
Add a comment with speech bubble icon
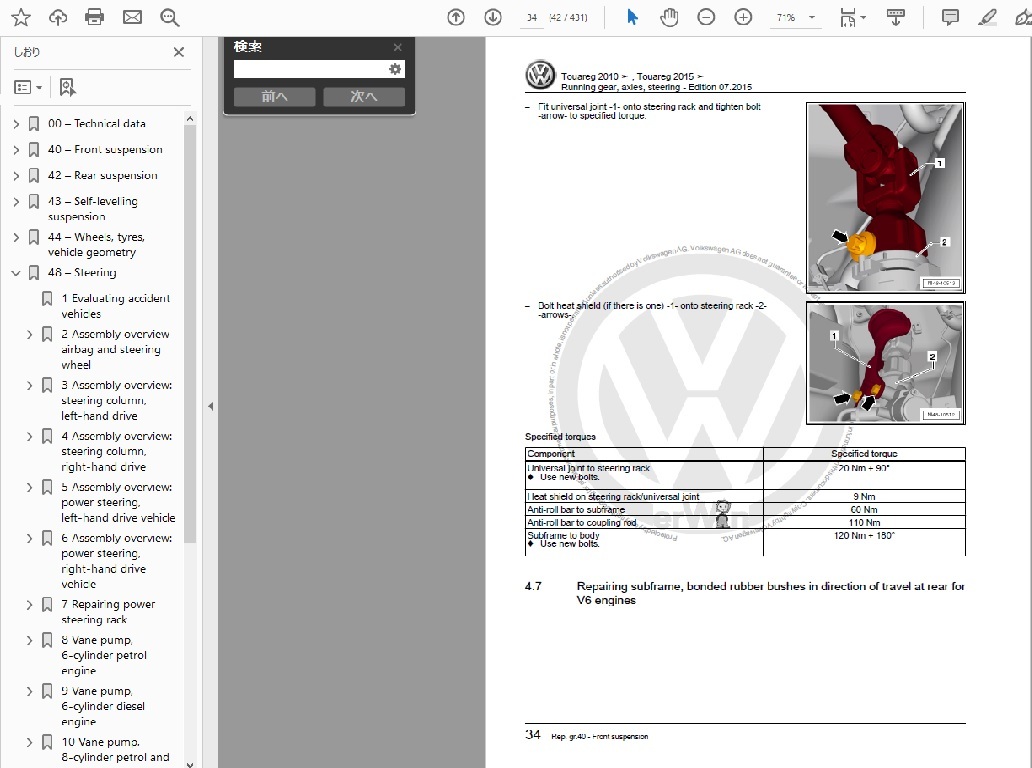tap(950, 17)
